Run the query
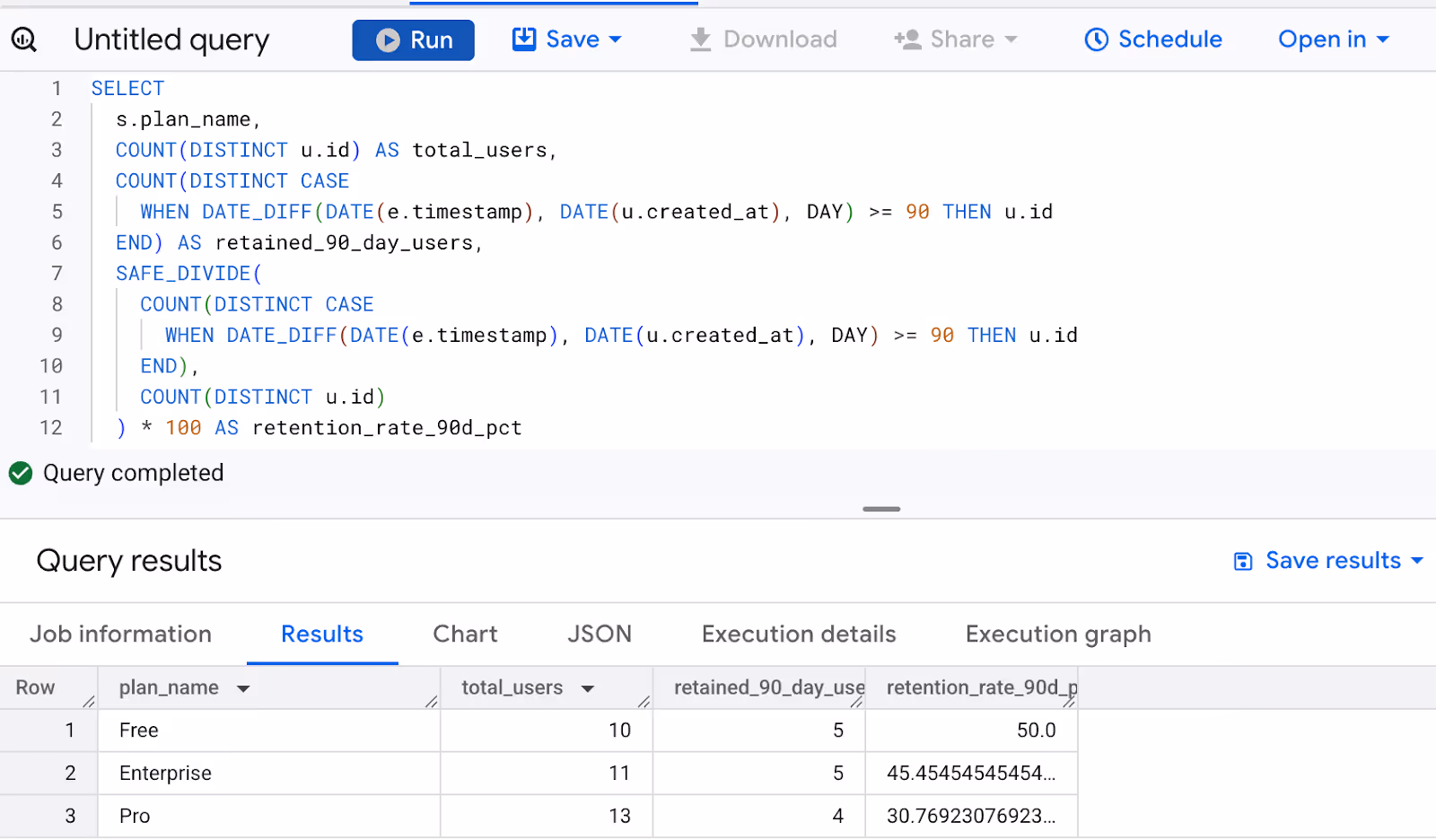The width and height of the screenshot is (1436, 840). tap(413, 40)
